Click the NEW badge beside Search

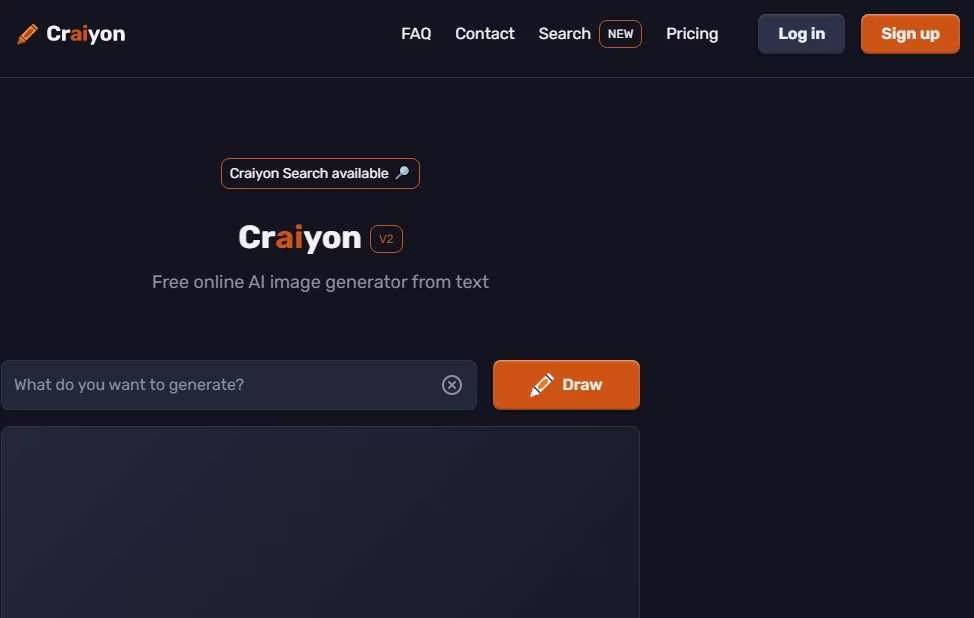[x=620, y=34]
